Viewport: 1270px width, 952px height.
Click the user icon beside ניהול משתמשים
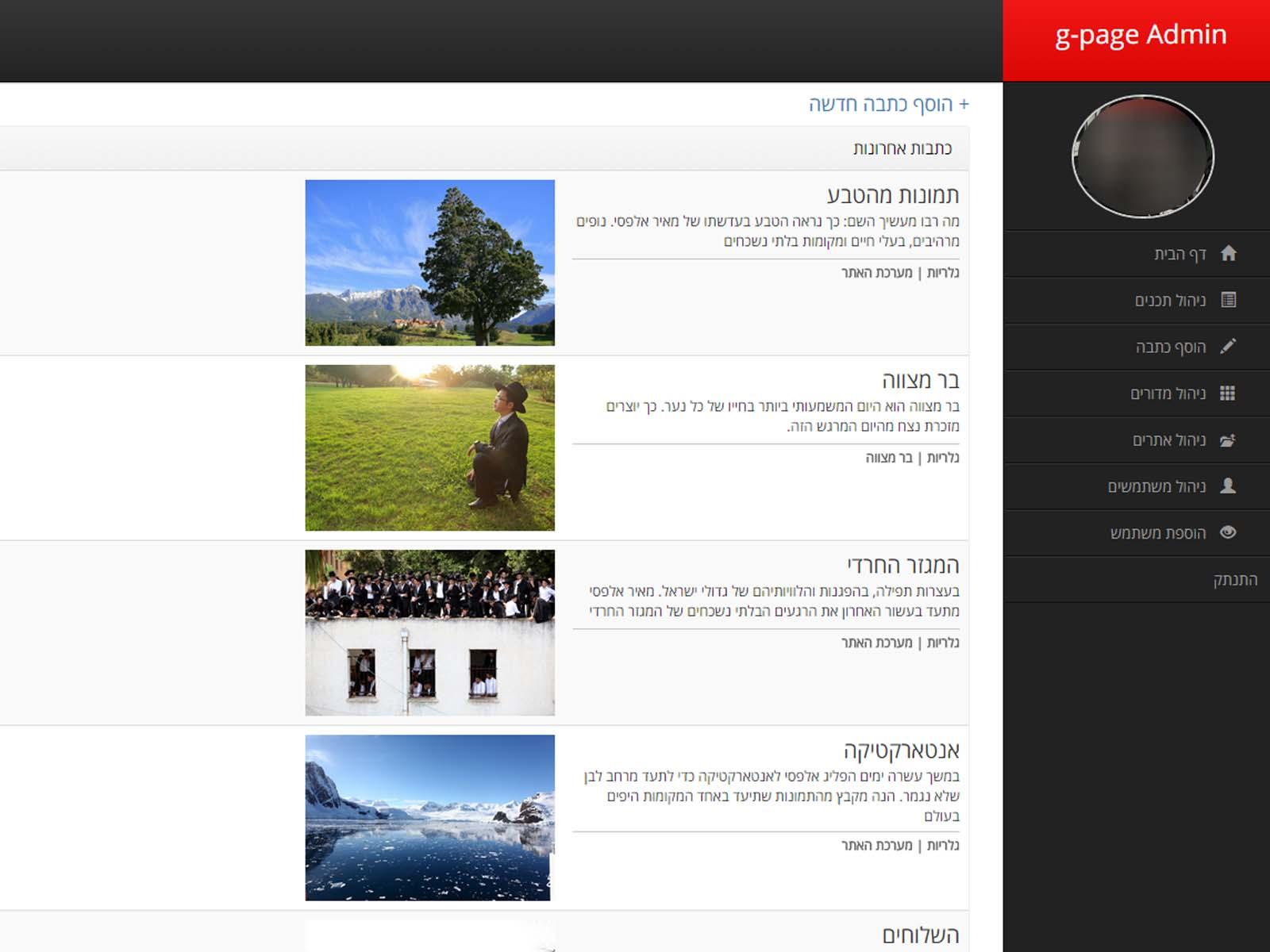tap(1228, 486)
